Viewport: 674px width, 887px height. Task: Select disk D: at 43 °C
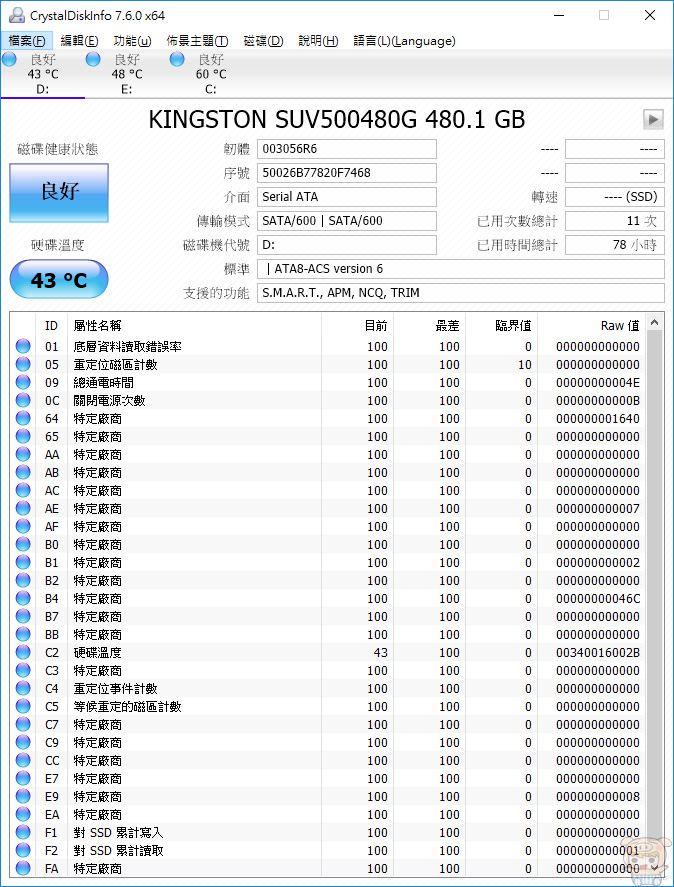(42, 74)
